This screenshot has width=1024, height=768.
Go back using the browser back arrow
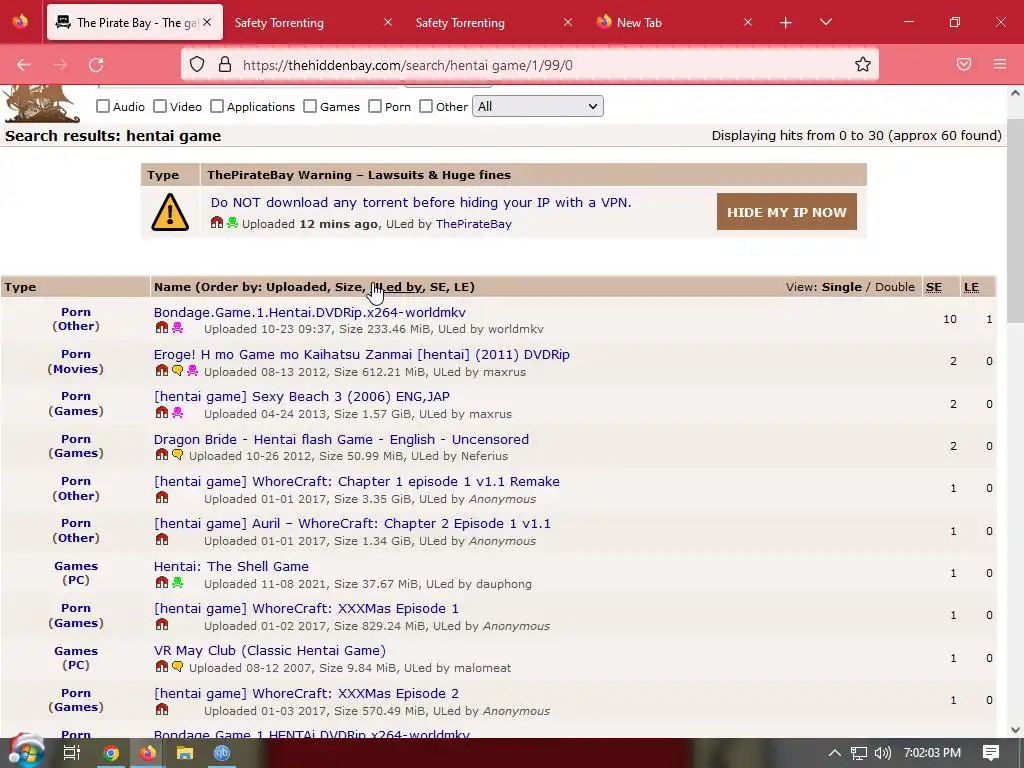24,65
